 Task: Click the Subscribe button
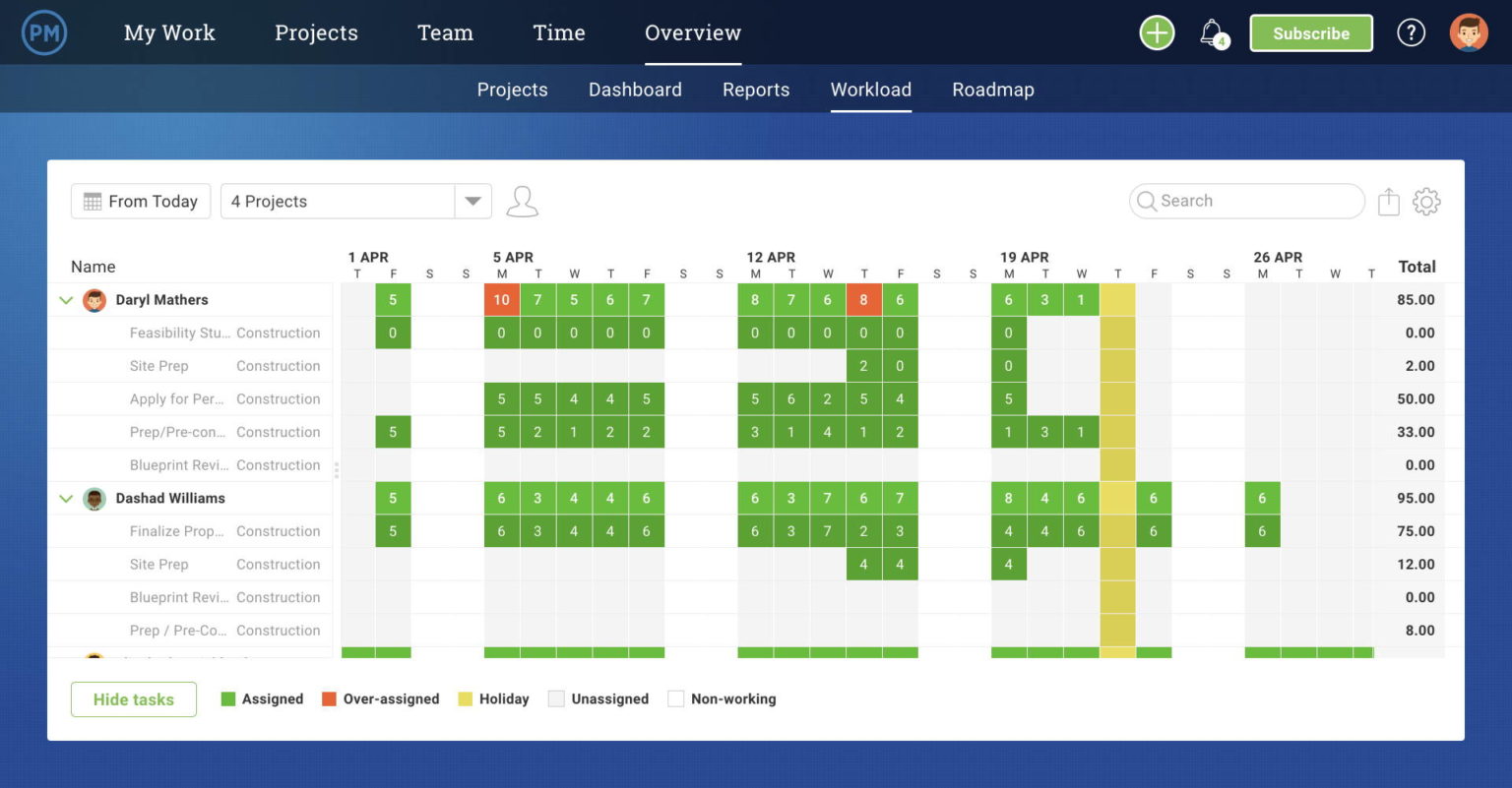pyautogui.click(x=1310, y=33)
